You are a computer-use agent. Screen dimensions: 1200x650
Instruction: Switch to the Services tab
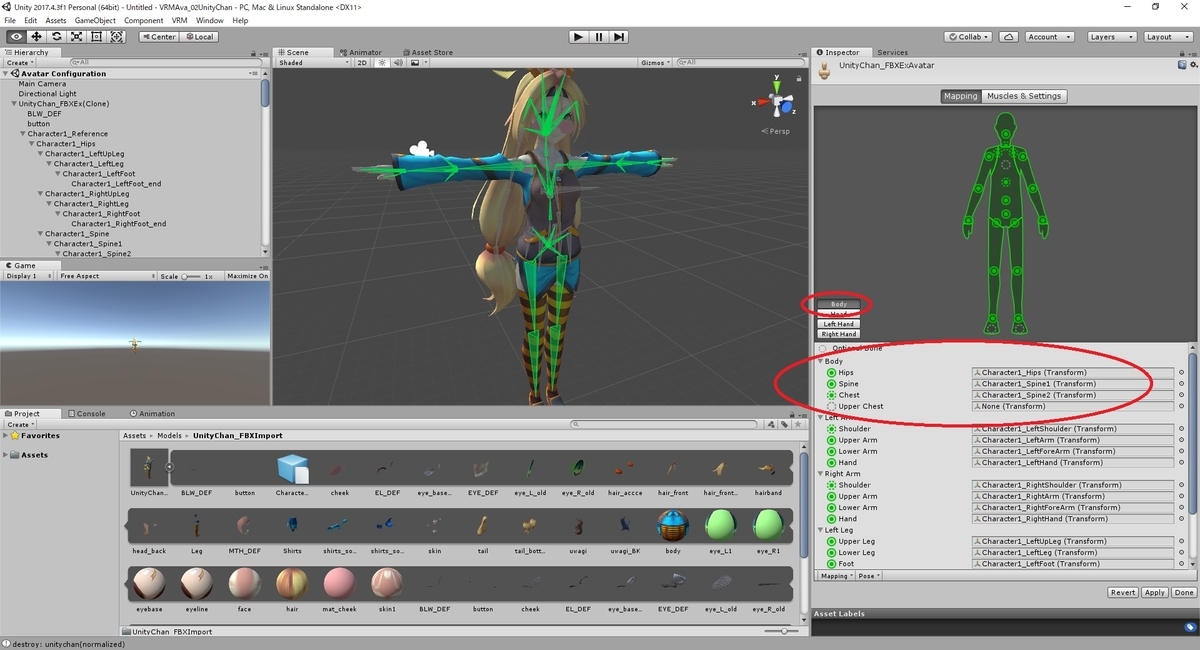tap(892, 52)
